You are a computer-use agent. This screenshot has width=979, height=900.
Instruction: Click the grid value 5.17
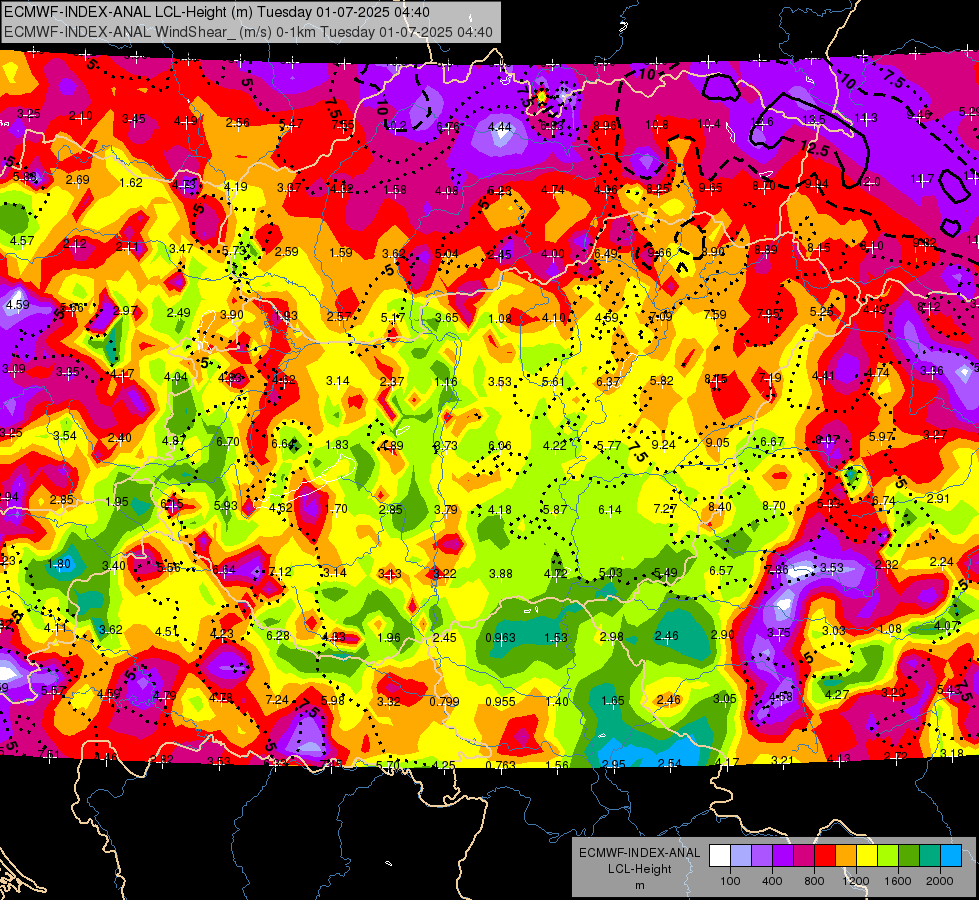393,318
